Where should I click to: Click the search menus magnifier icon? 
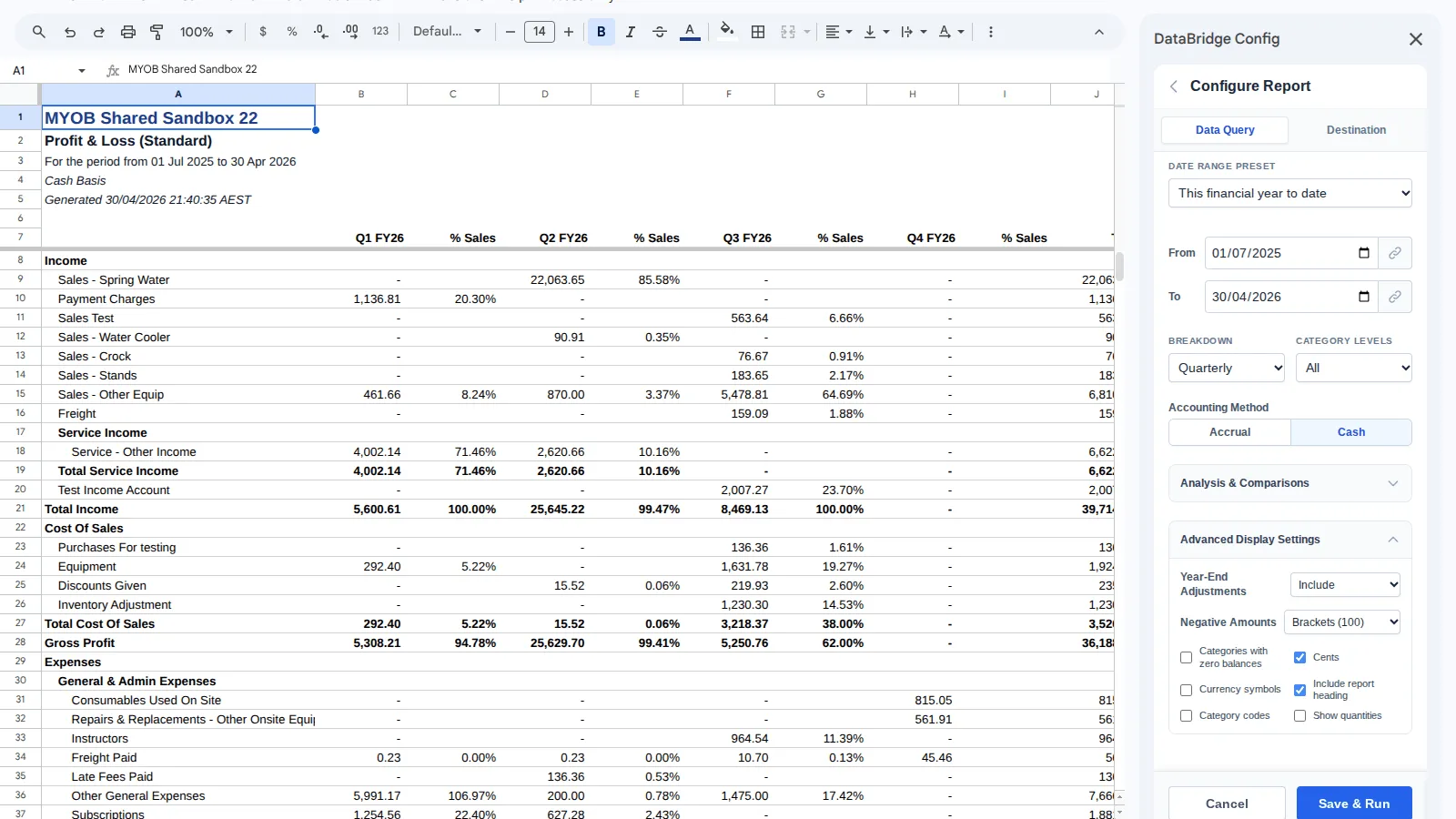[x=38, y=32]
